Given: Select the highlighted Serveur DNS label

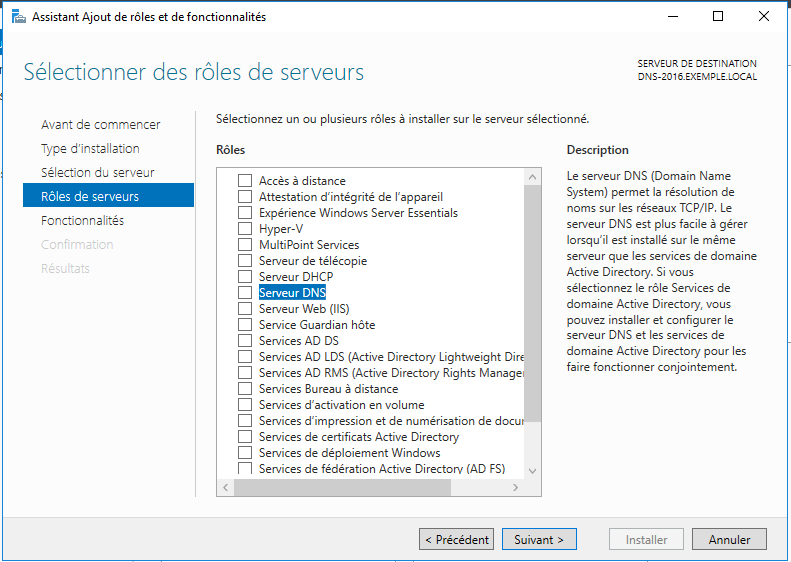Looking at the screenshot, I should (292, 293).
